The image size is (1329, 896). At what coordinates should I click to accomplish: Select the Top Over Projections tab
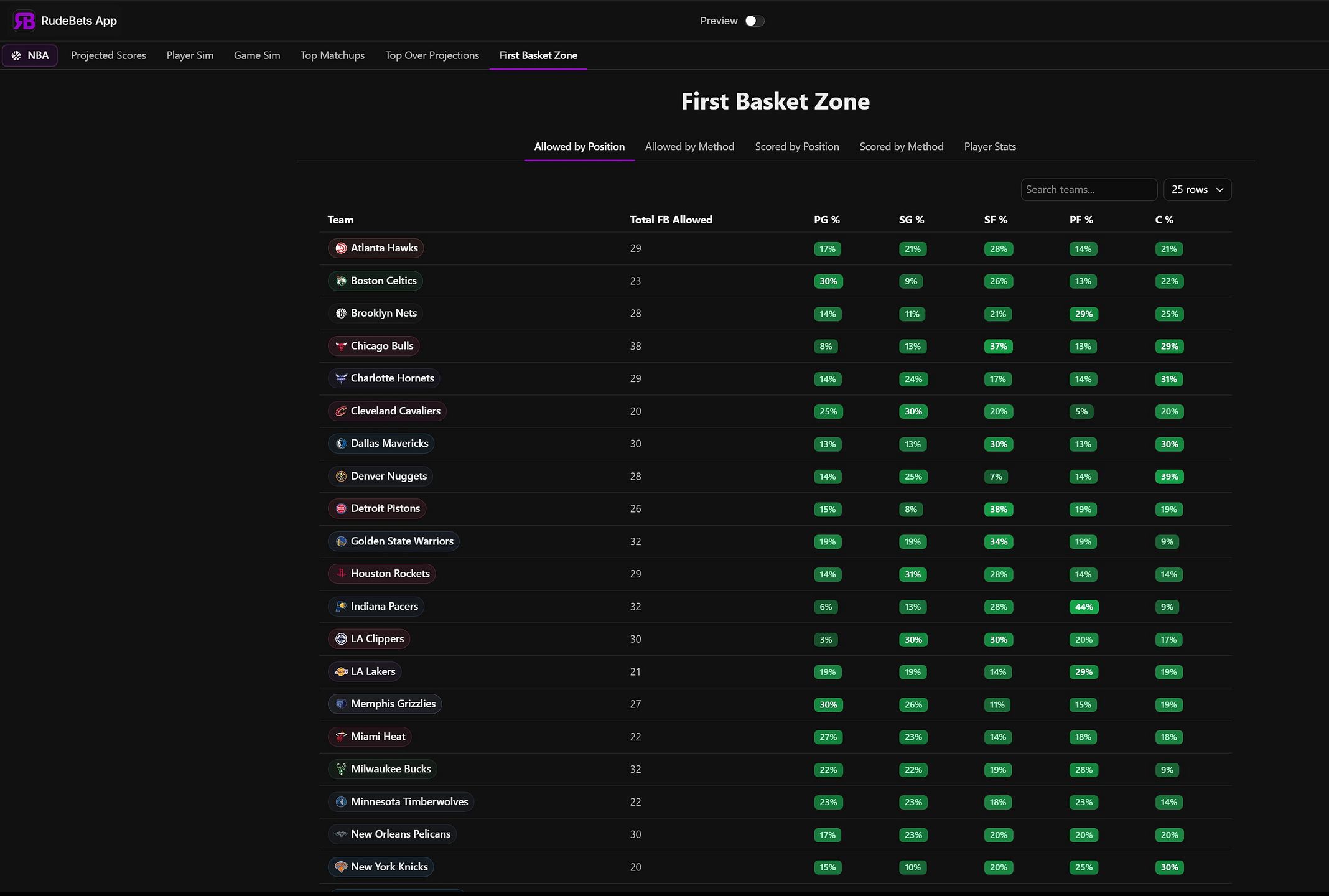coord(432,55)
